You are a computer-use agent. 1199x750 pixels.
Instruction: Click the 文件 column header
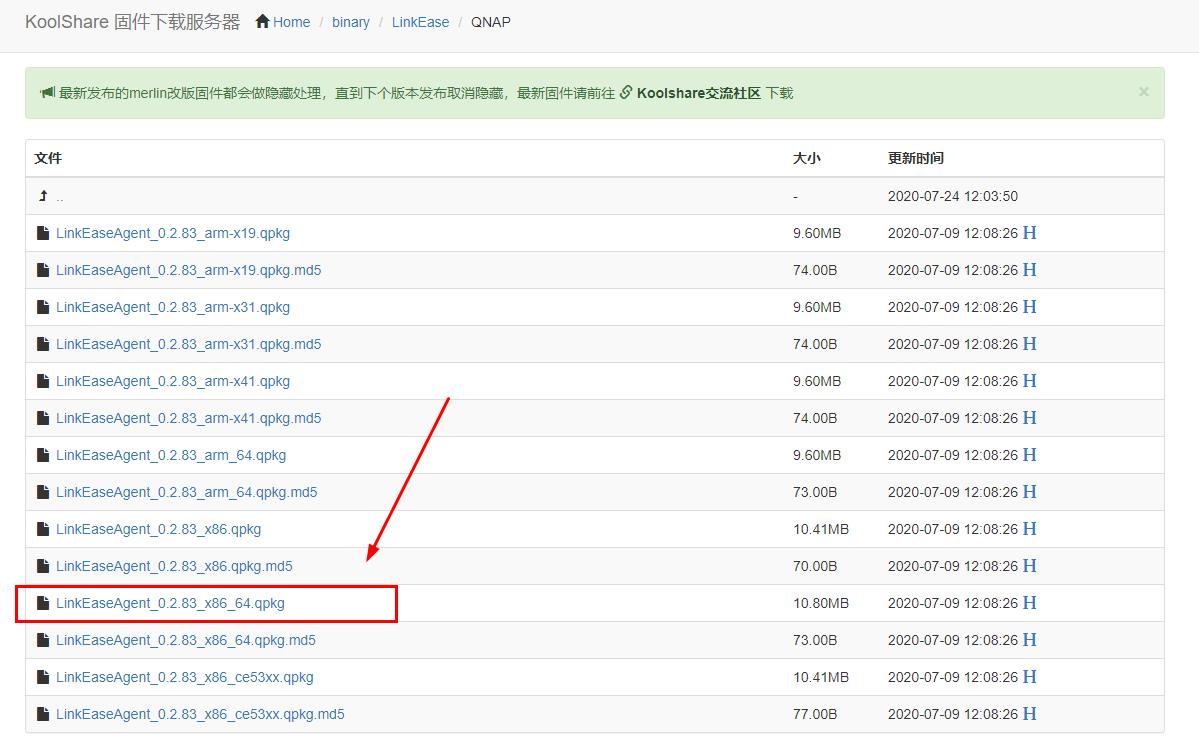pyautogui.click(x=48, y=158)
